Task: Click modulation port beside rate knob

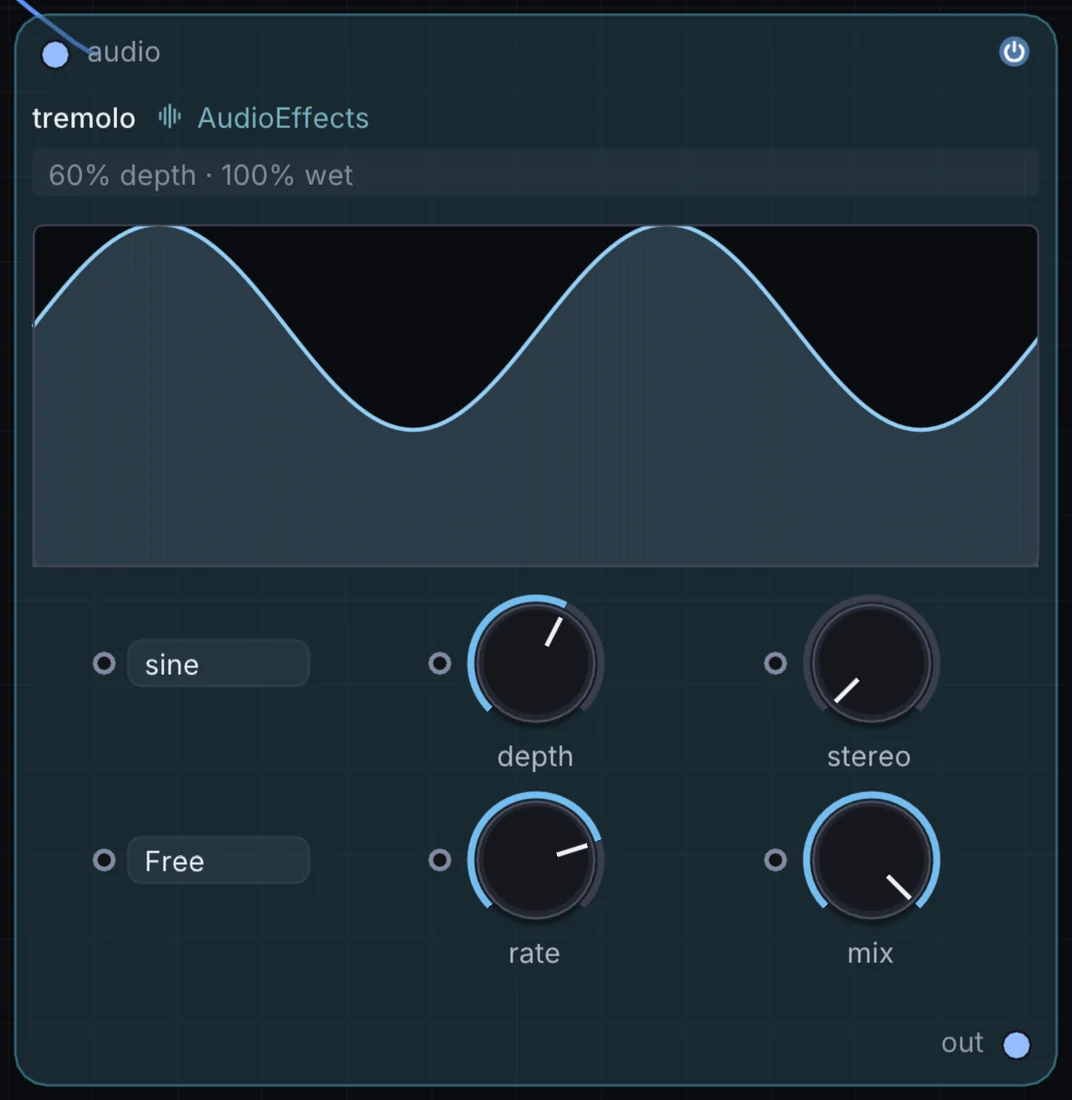Action: click(x=440, y=859)
